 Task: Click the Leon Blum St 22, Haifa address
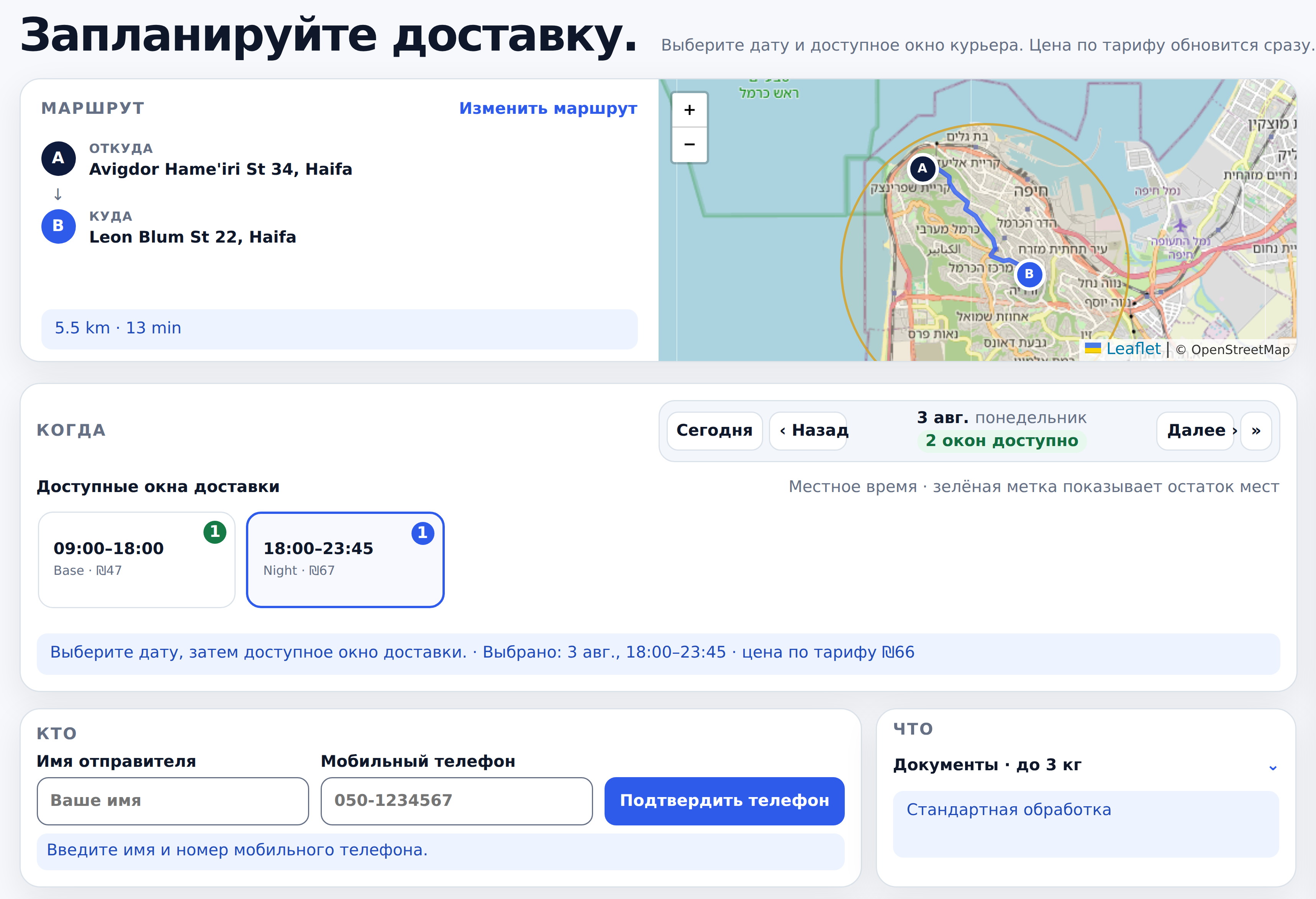[x=193, y=237]
